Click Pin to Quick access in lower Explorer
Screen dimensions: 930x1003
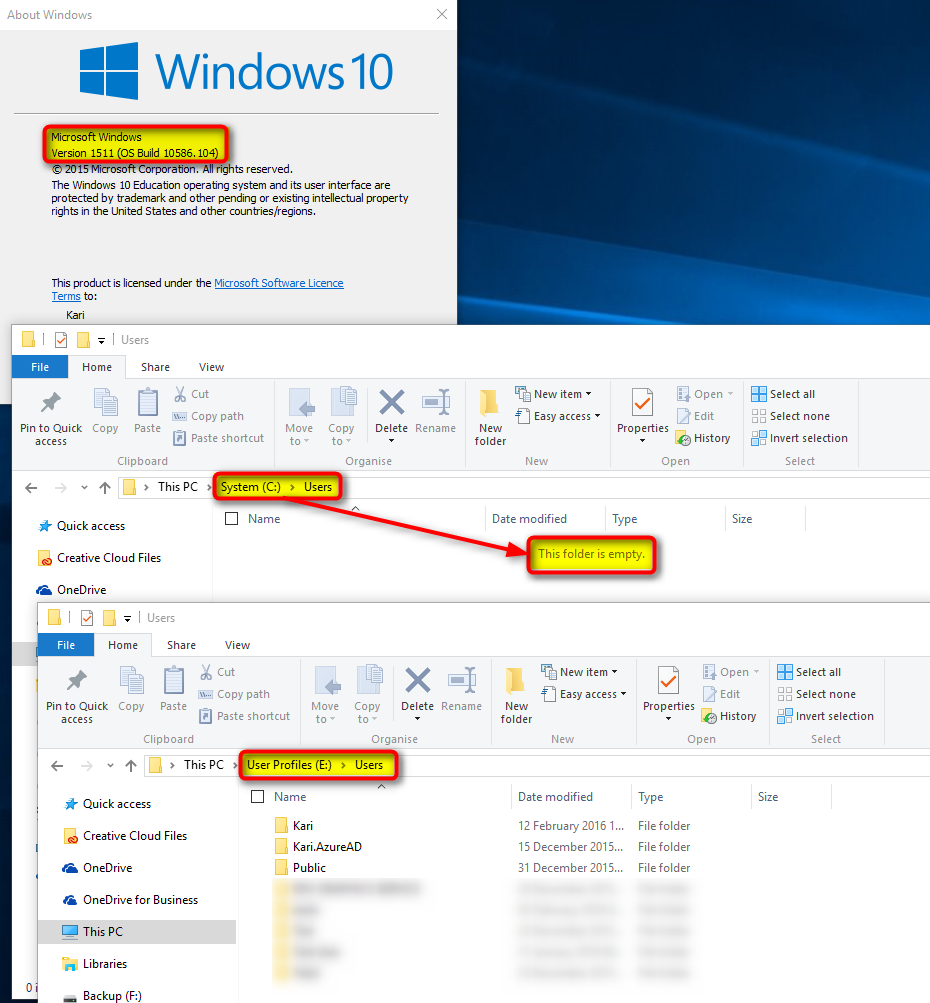click(x=77, y=695)
